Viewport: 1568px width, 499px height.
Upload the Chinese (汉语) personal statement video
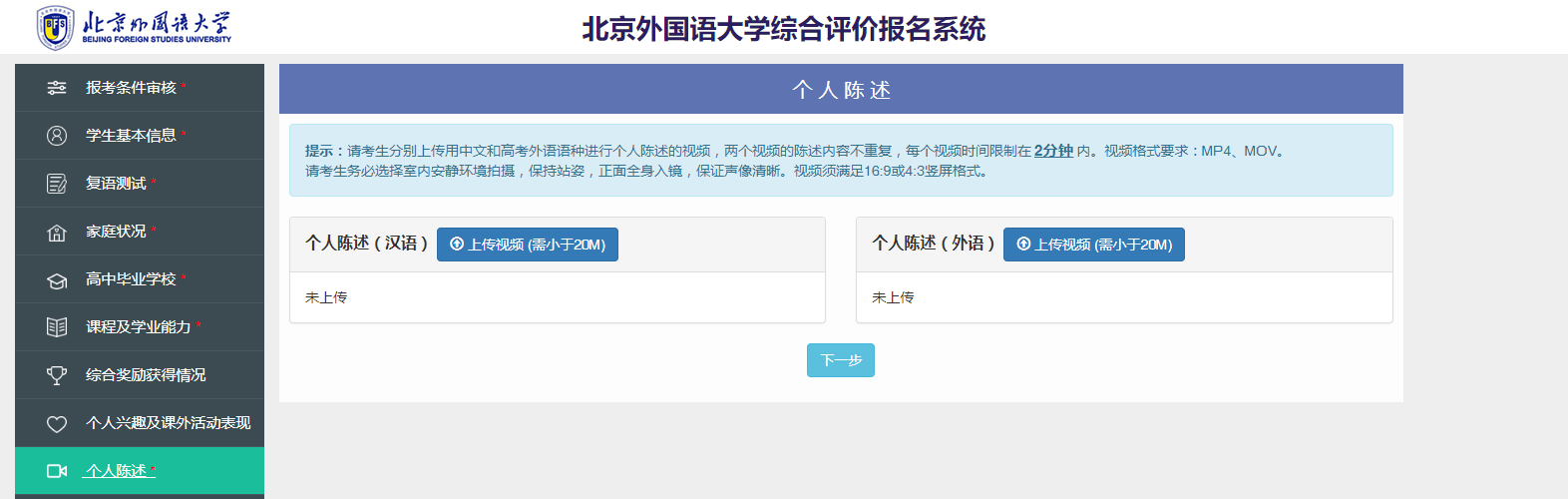tap(528, 245)
